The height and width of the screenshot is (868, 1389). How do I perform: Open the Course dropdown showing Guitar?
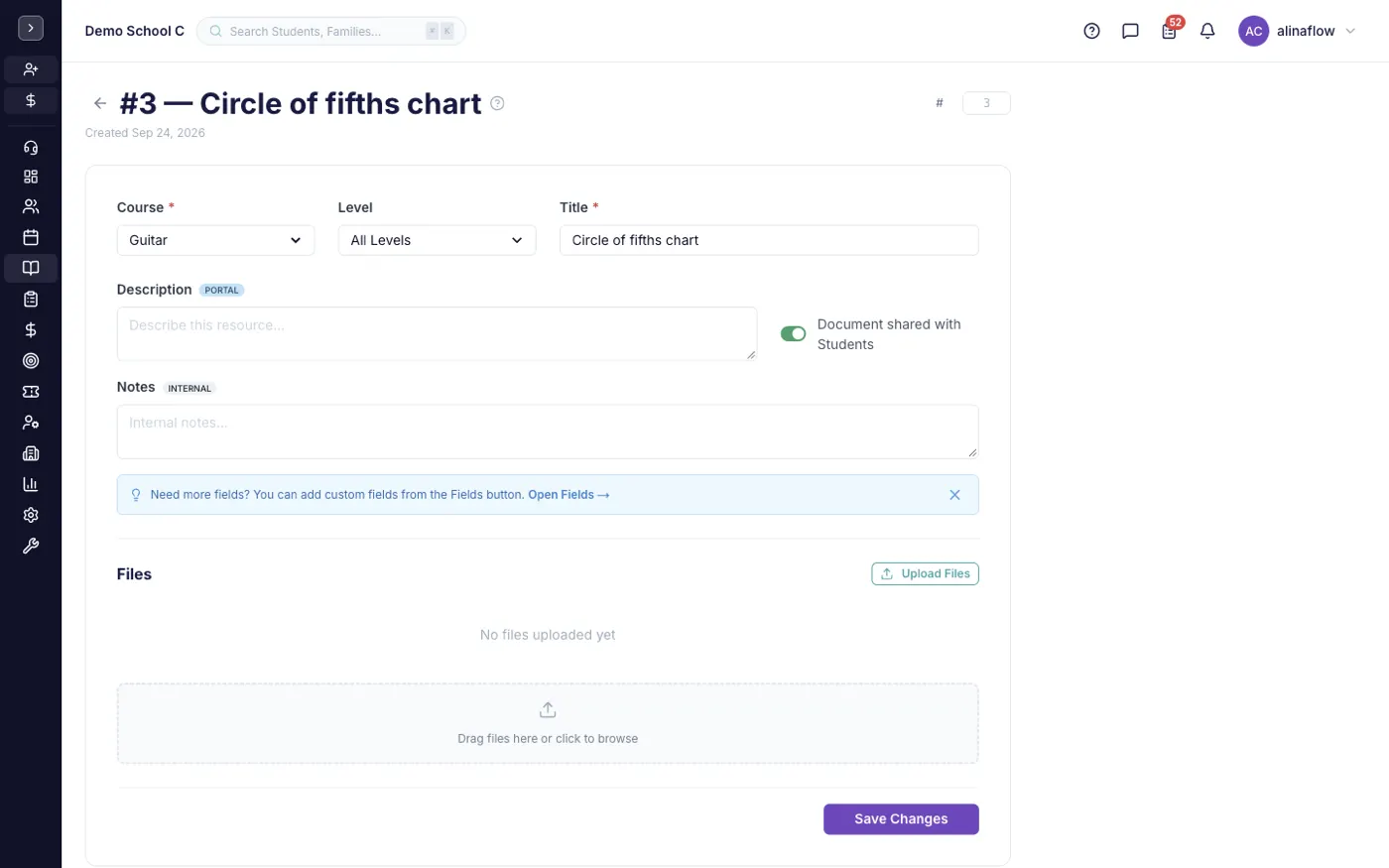(215, 240)
